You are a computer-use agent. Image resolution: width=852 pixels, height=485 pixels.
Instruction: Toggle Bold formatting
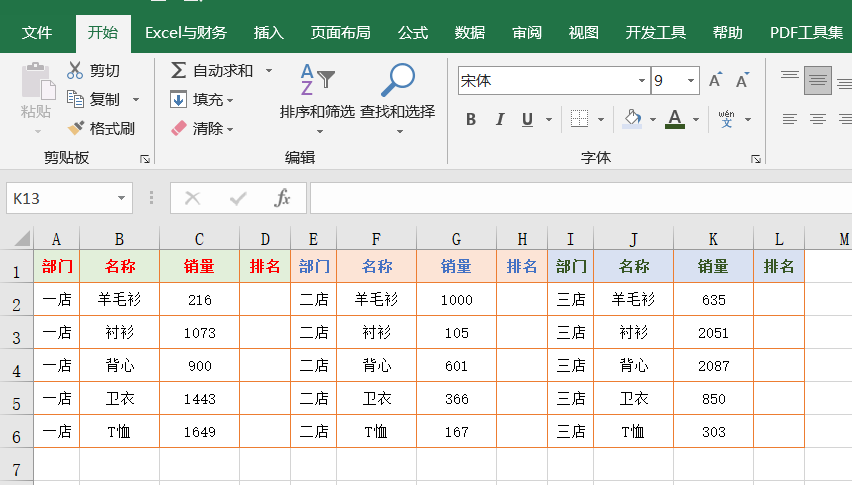point(471,120)
